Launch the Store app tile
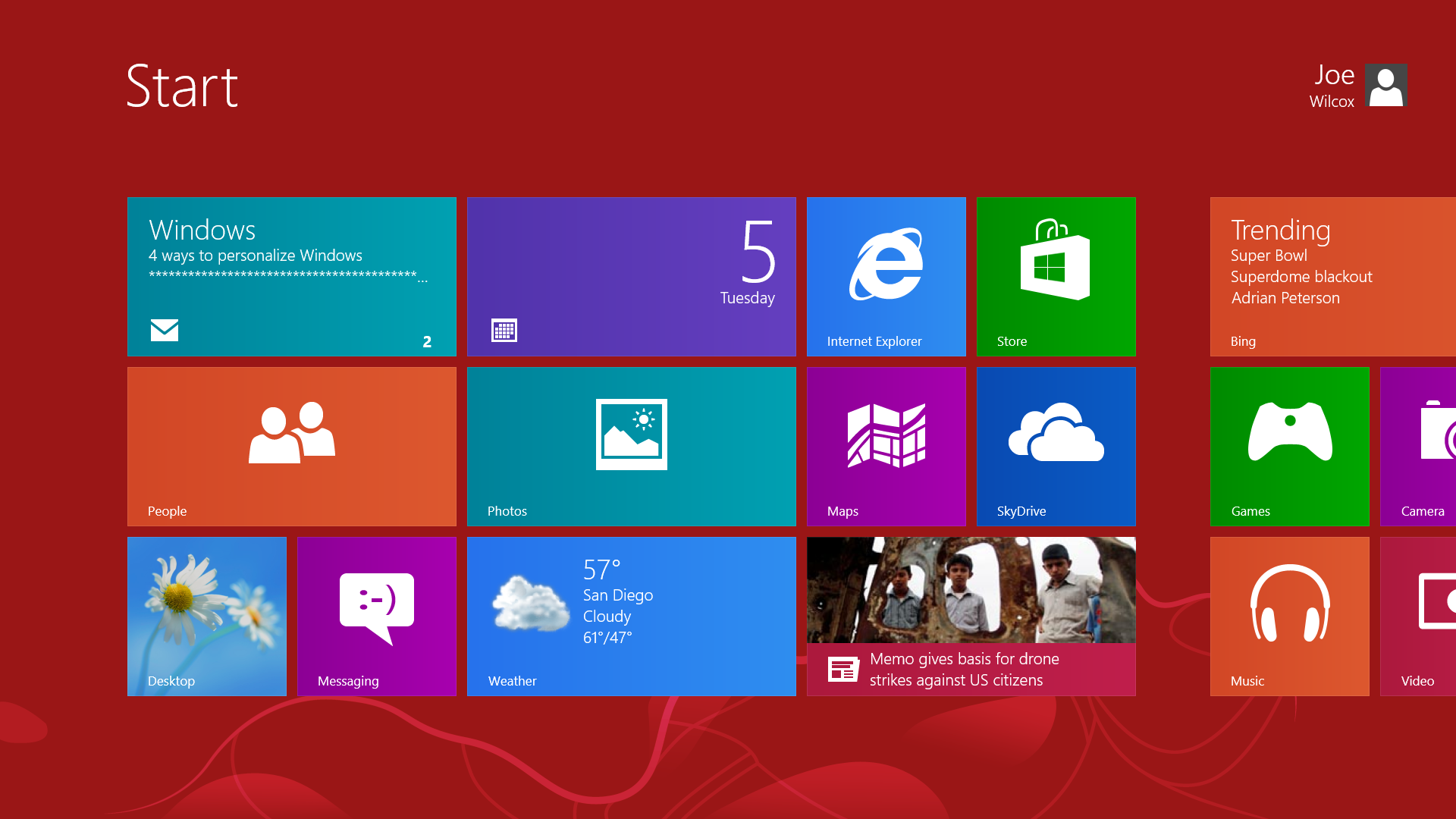 pyautogui.click(x=1056, y=277)
